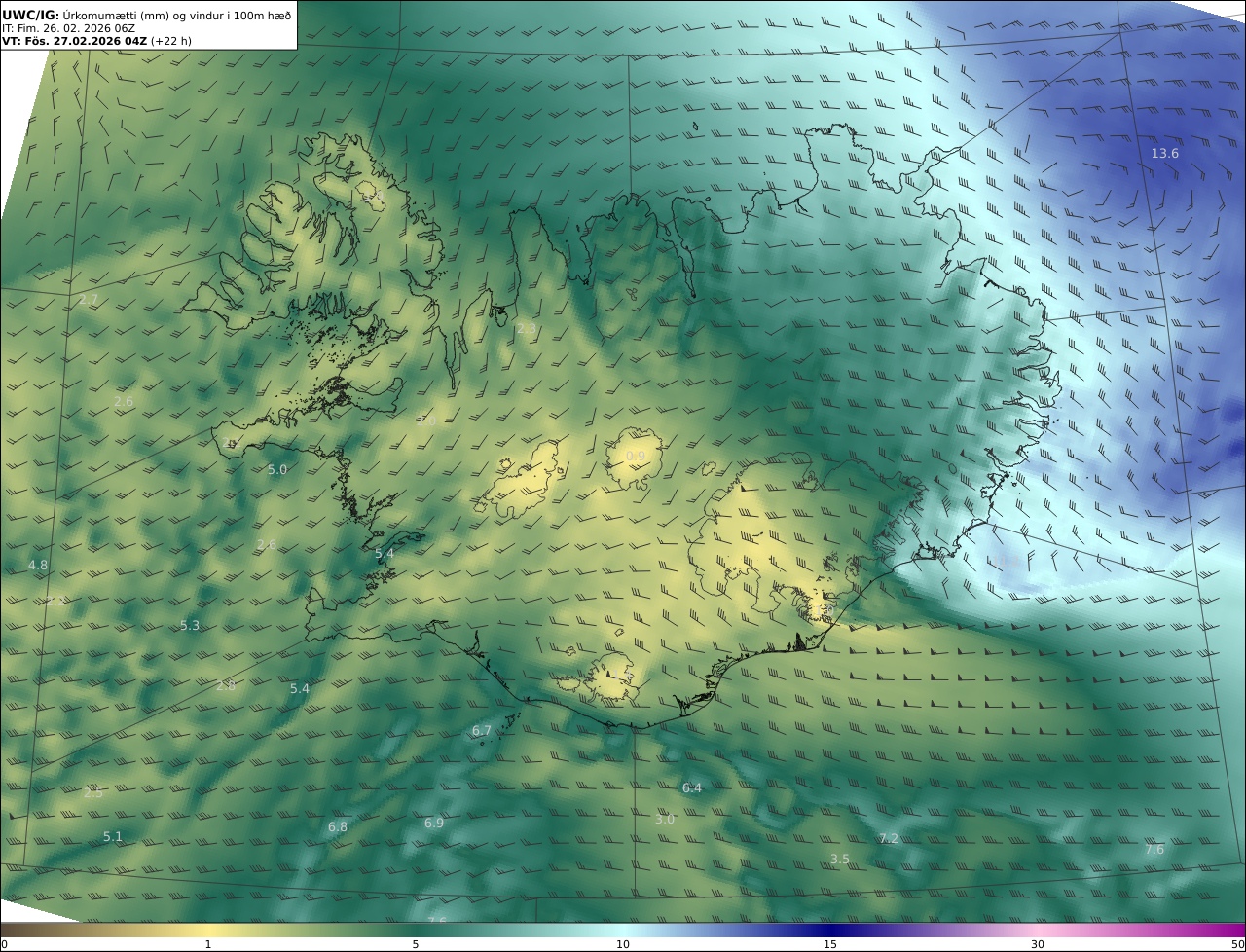Click the pink color bar segment above 30
Viewport: 1246px width, 952px height.
[1038, 930]
